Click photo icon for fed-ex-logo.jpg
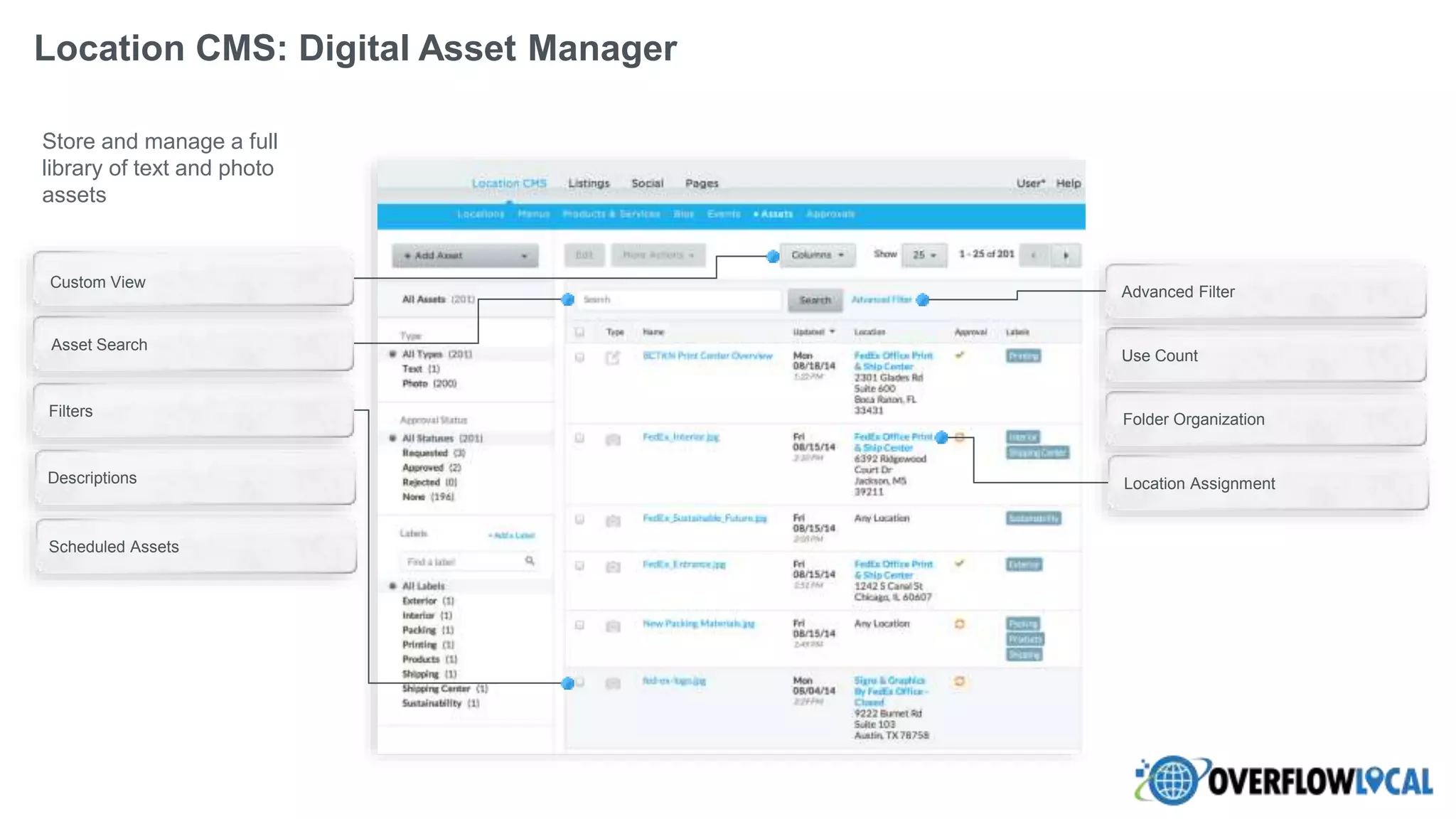 [612, 683]
